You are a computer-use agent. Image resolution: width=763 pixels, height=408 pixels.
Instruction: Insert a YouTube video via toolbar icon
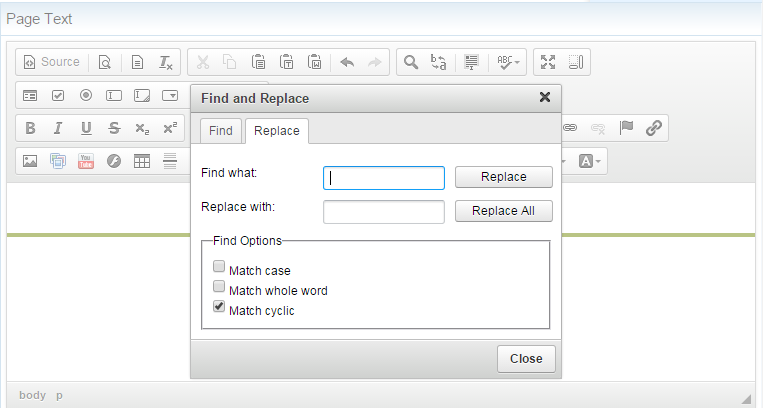click(86, 161)
